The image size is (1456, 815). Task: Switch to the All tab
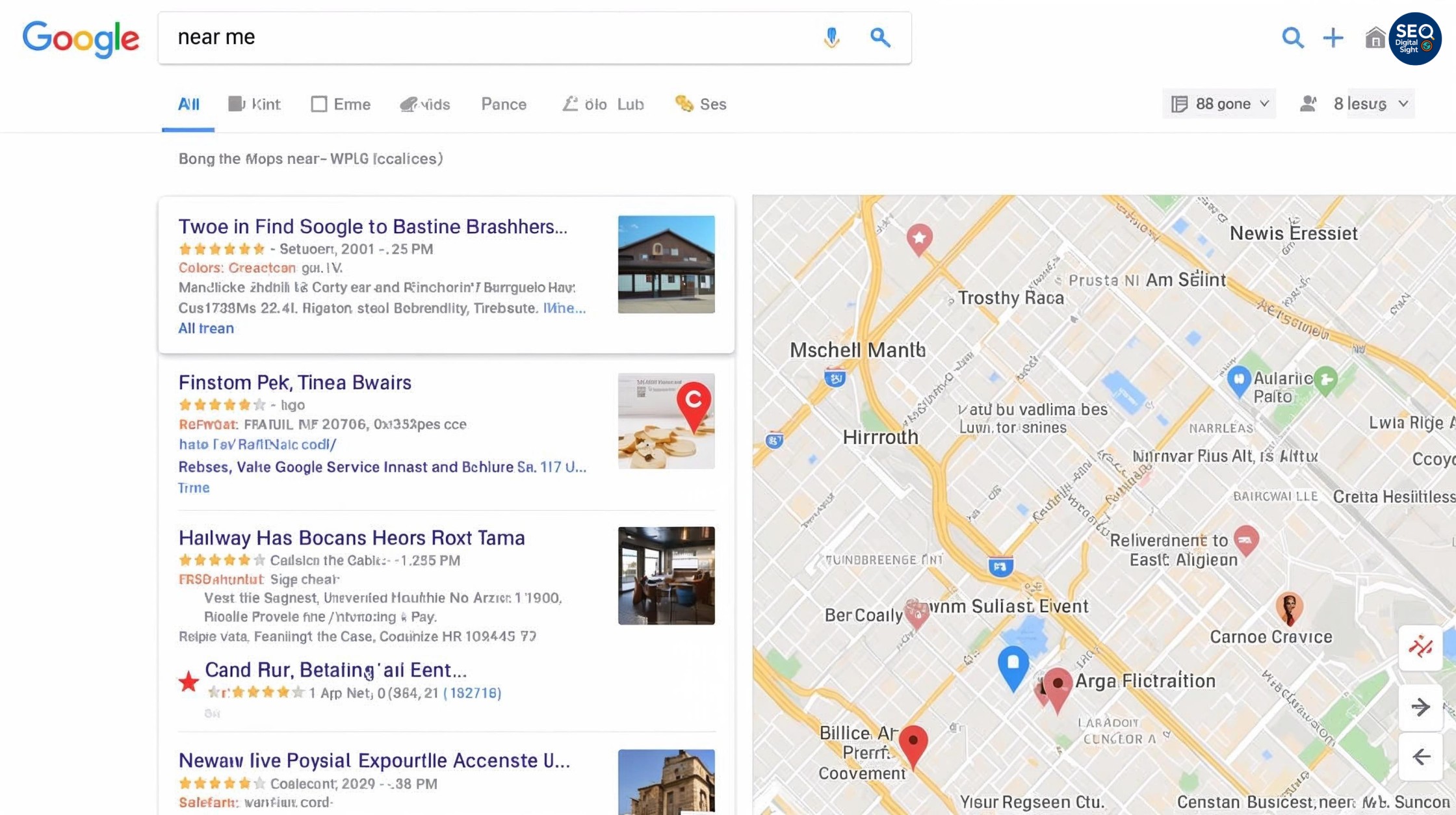point(188,104)
